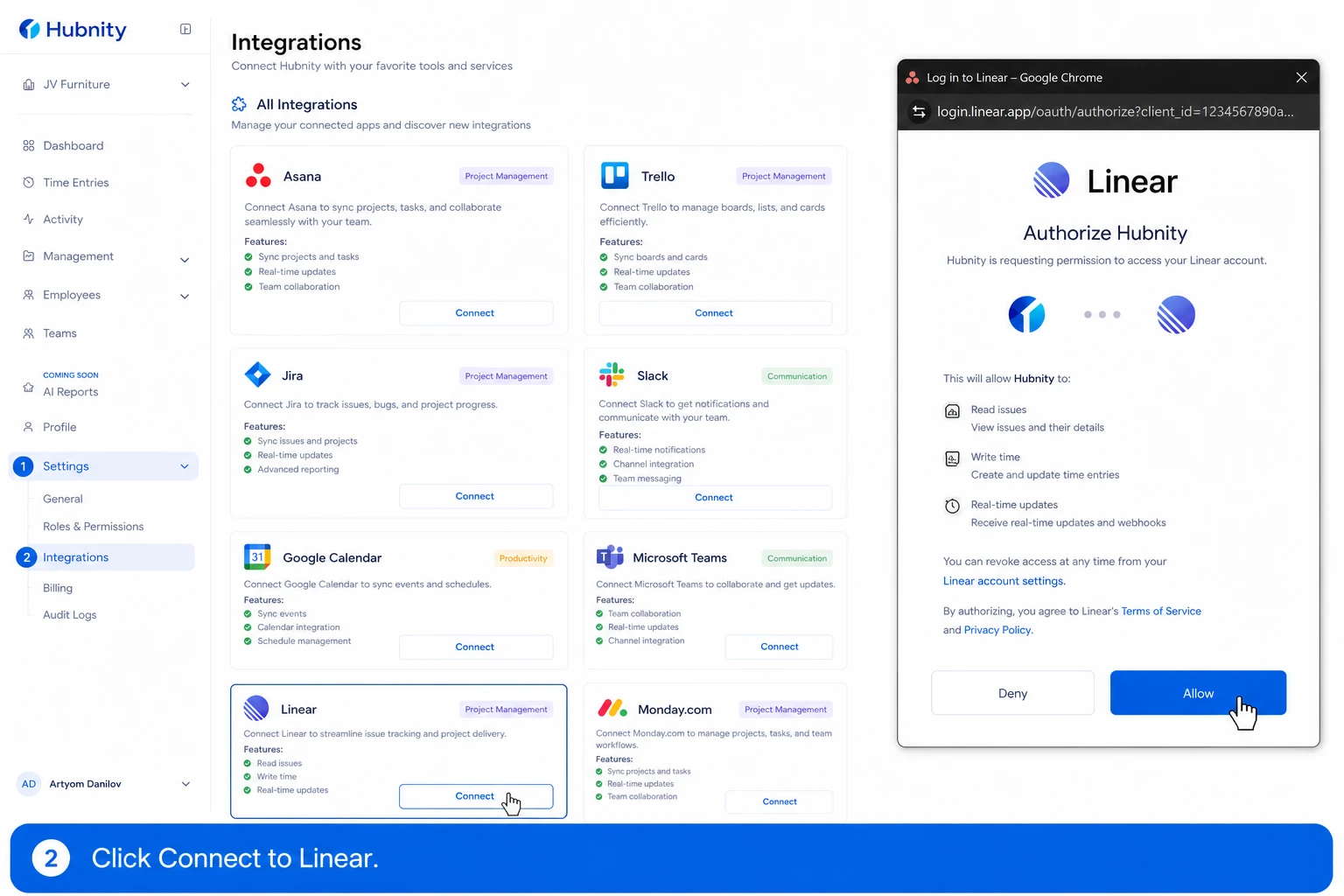
Task: Click the Time Entries clock icon
Action: 29,182
